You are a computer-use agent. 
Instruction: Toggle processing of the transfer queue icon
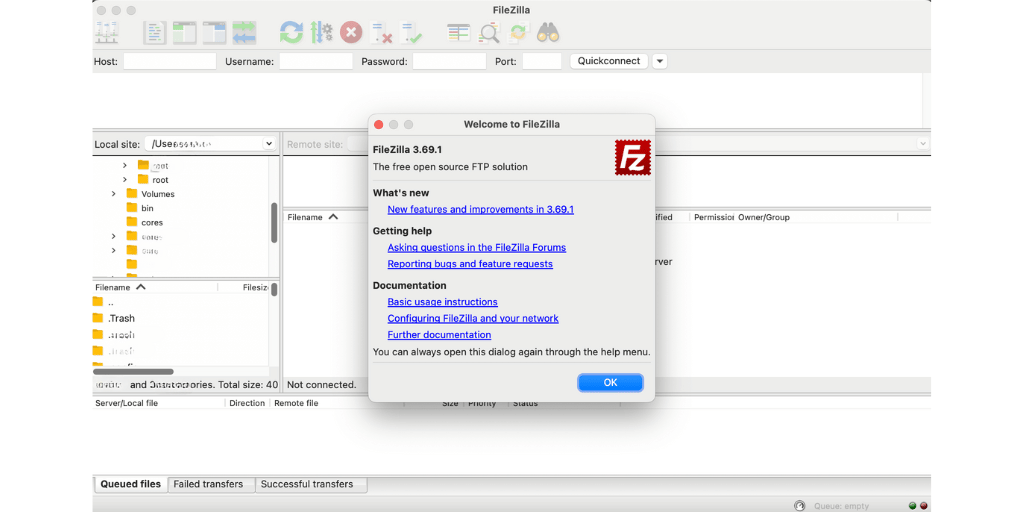(321, 33)
